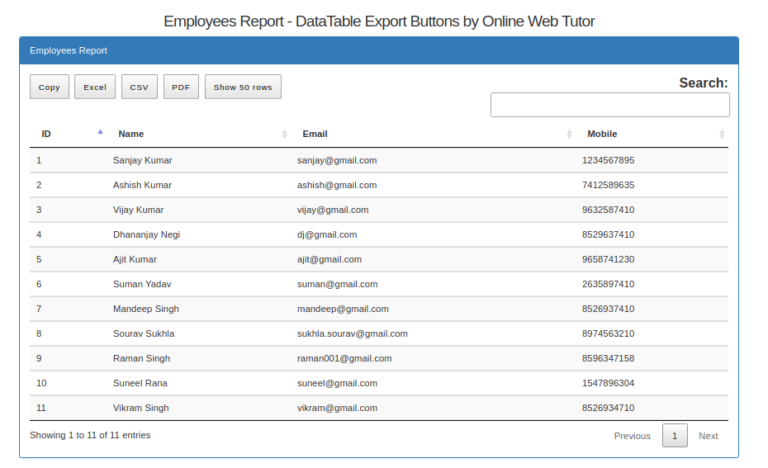Click mobile number 2635897410
768x468 pixels.
pyautogui.click(x=608, y=284)
